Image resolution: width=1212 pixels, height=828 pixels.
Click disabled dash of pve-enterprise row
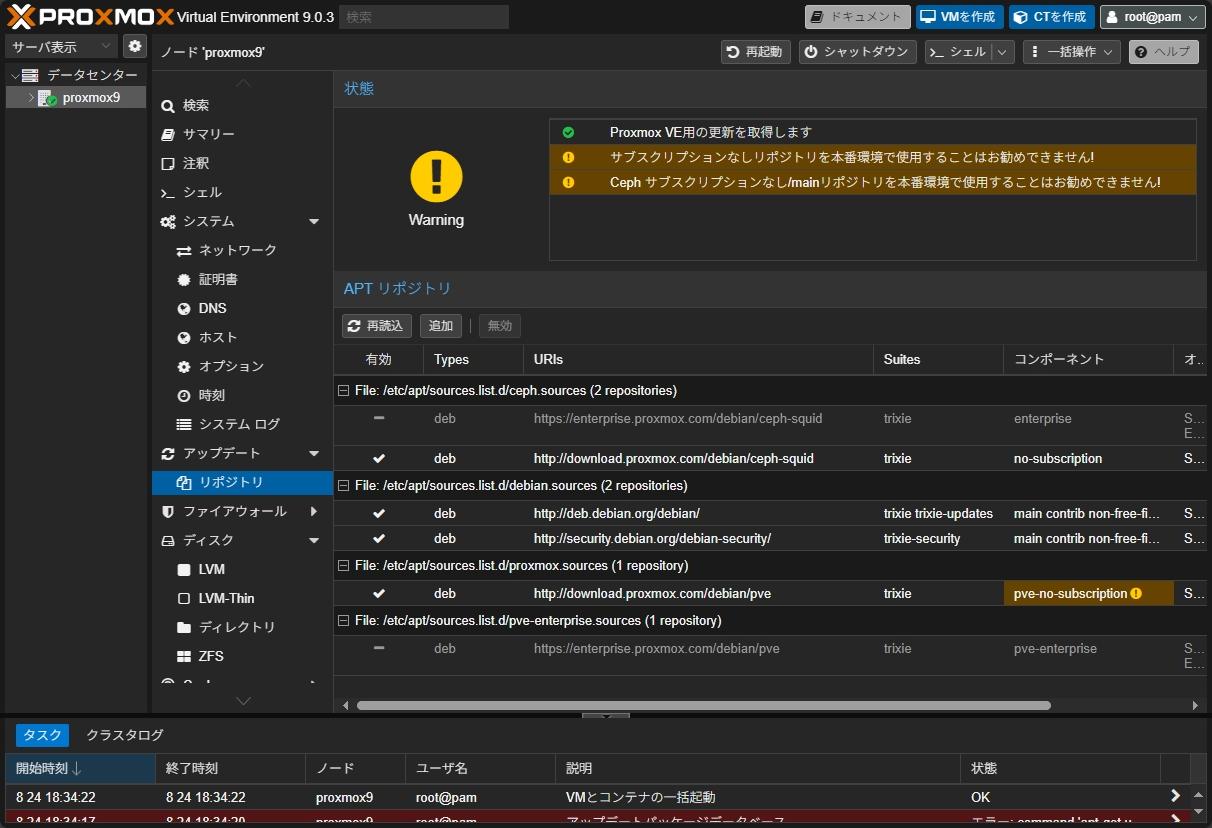[379, 648]
